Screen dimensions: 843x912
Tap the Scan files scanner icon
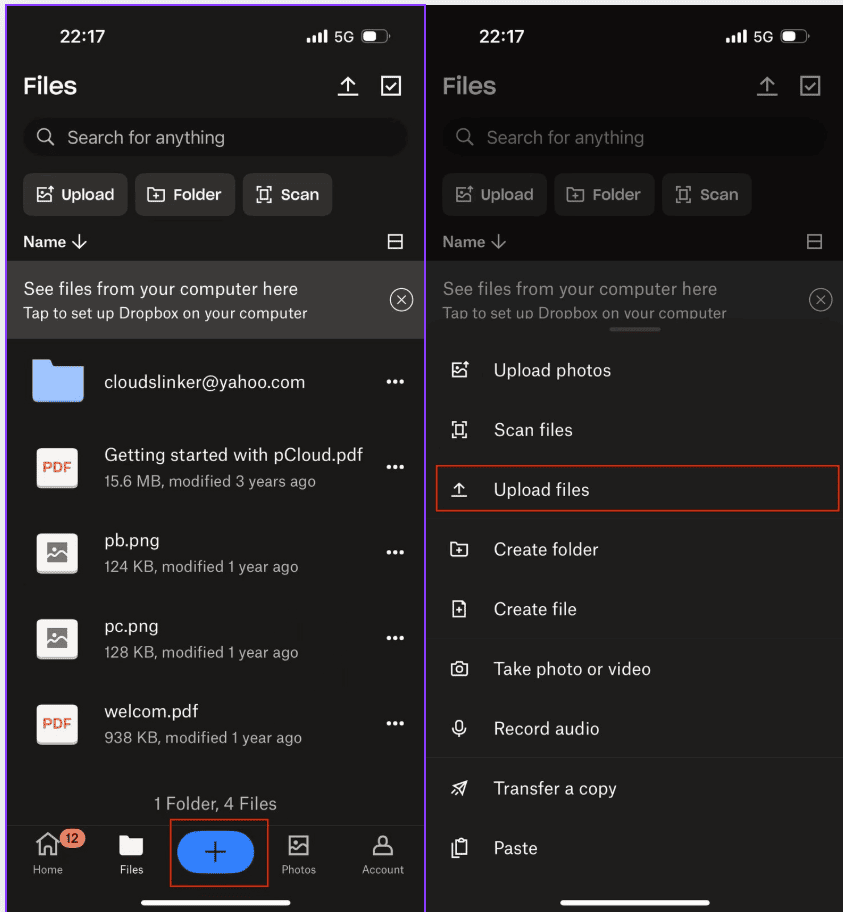pos(460,430)
